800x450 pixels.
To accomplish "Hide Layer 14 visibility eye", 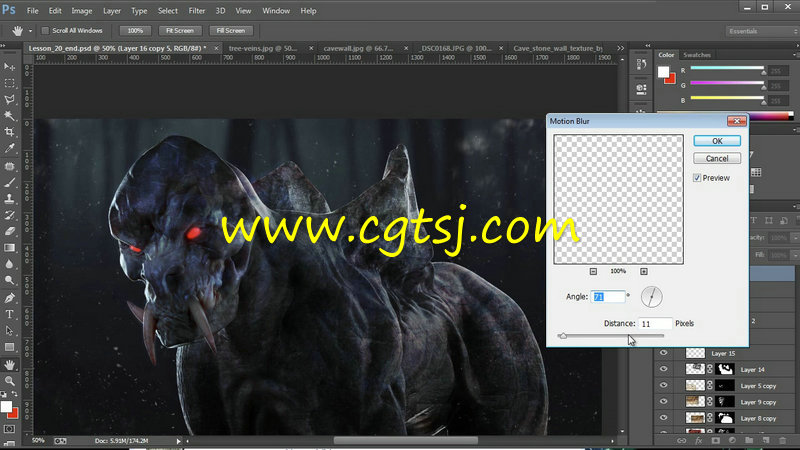I will coord(663,369).
